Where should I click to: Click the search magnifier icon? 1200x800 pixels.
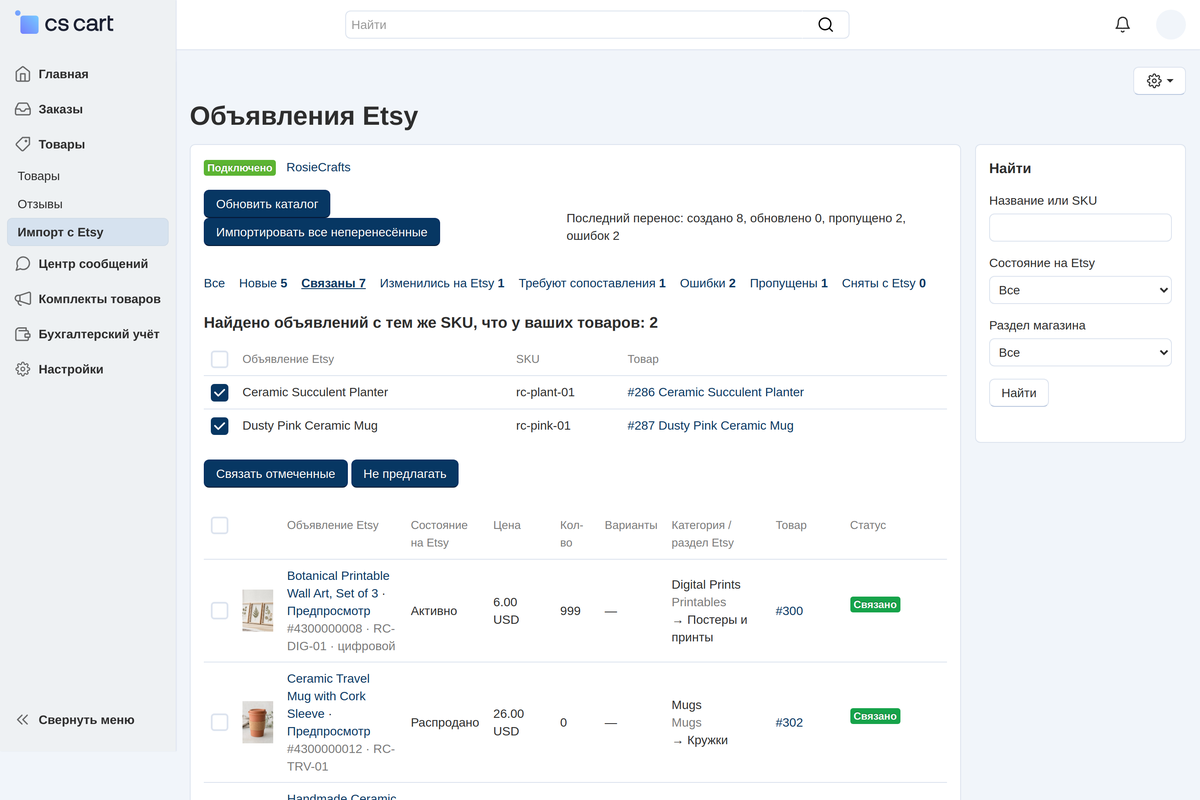tap(825, 25)
